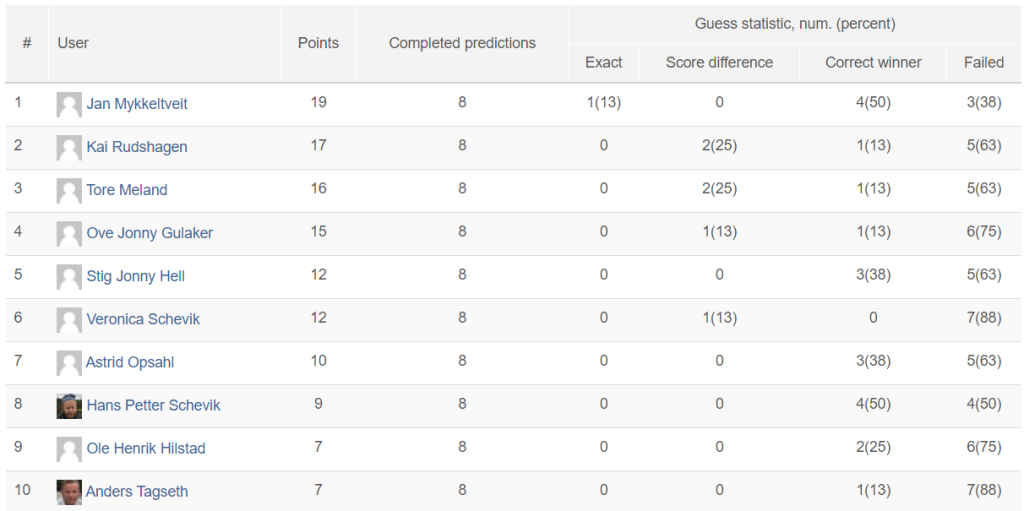The height and width of the screenshot is (511, 1024).
Task: Click Hans Petter Schevik's profile photo
Action: pyautogui.click(x=69, y=406)
